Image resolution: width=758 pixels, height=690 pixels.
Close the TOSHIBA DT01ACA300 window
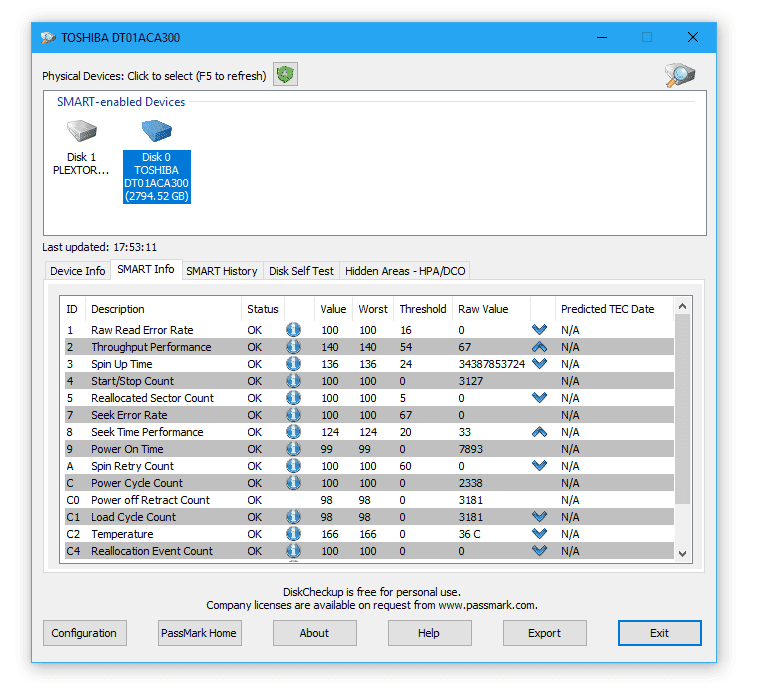(693, 37)
